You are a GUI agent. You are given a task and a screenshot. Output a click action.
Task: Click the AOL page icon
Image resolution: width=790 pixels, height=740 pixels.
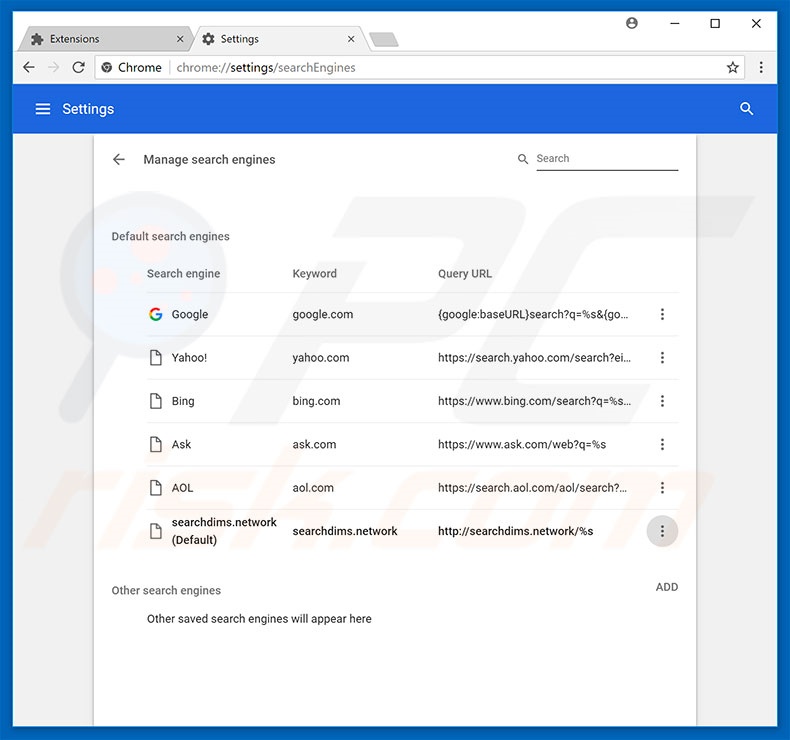tap(156, 488)
